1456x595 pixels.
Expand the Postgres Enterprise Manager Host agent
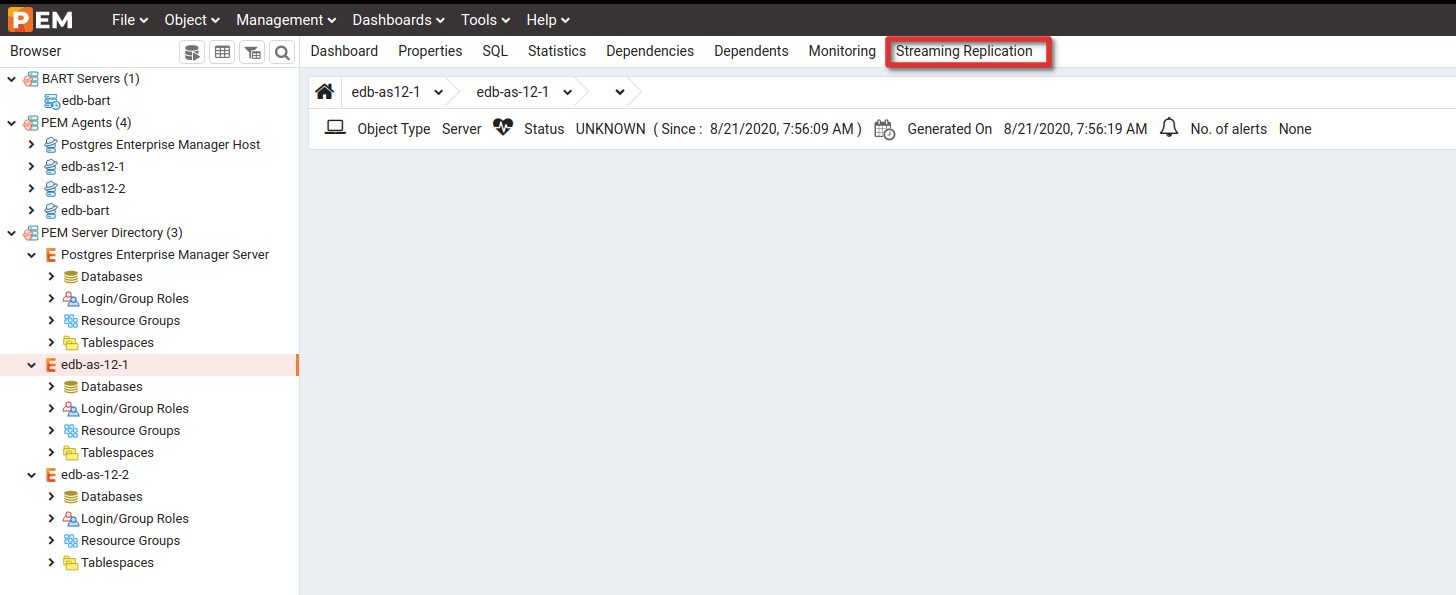pyautogui.click(x=32, y=145)
